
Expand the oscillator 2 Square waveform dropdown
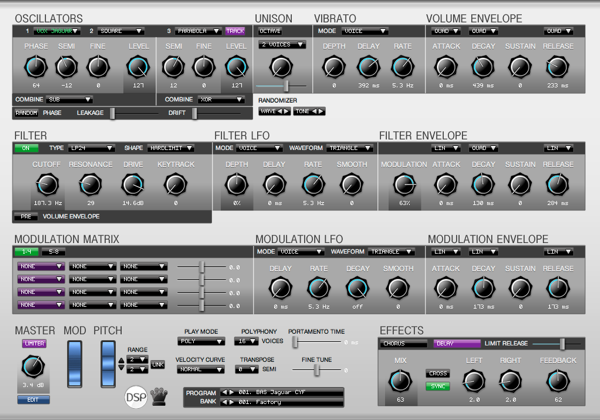tap(121, 31)
